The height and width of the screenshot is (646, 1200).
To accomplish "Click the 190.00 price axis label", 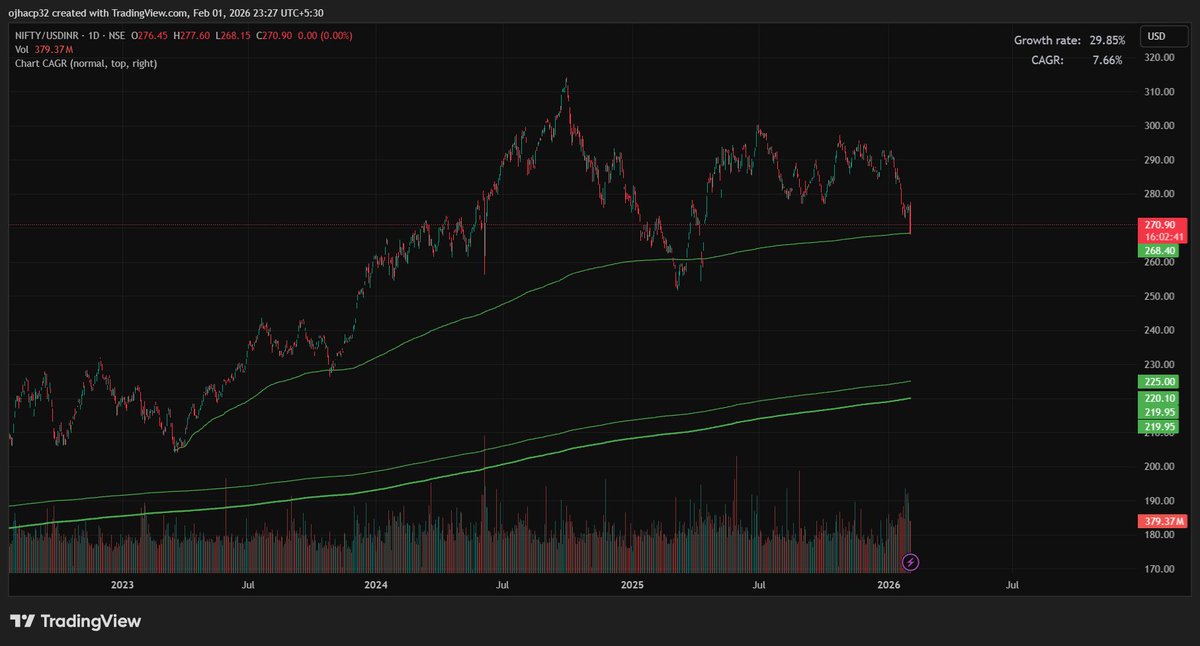I will tap(1161, 501).
